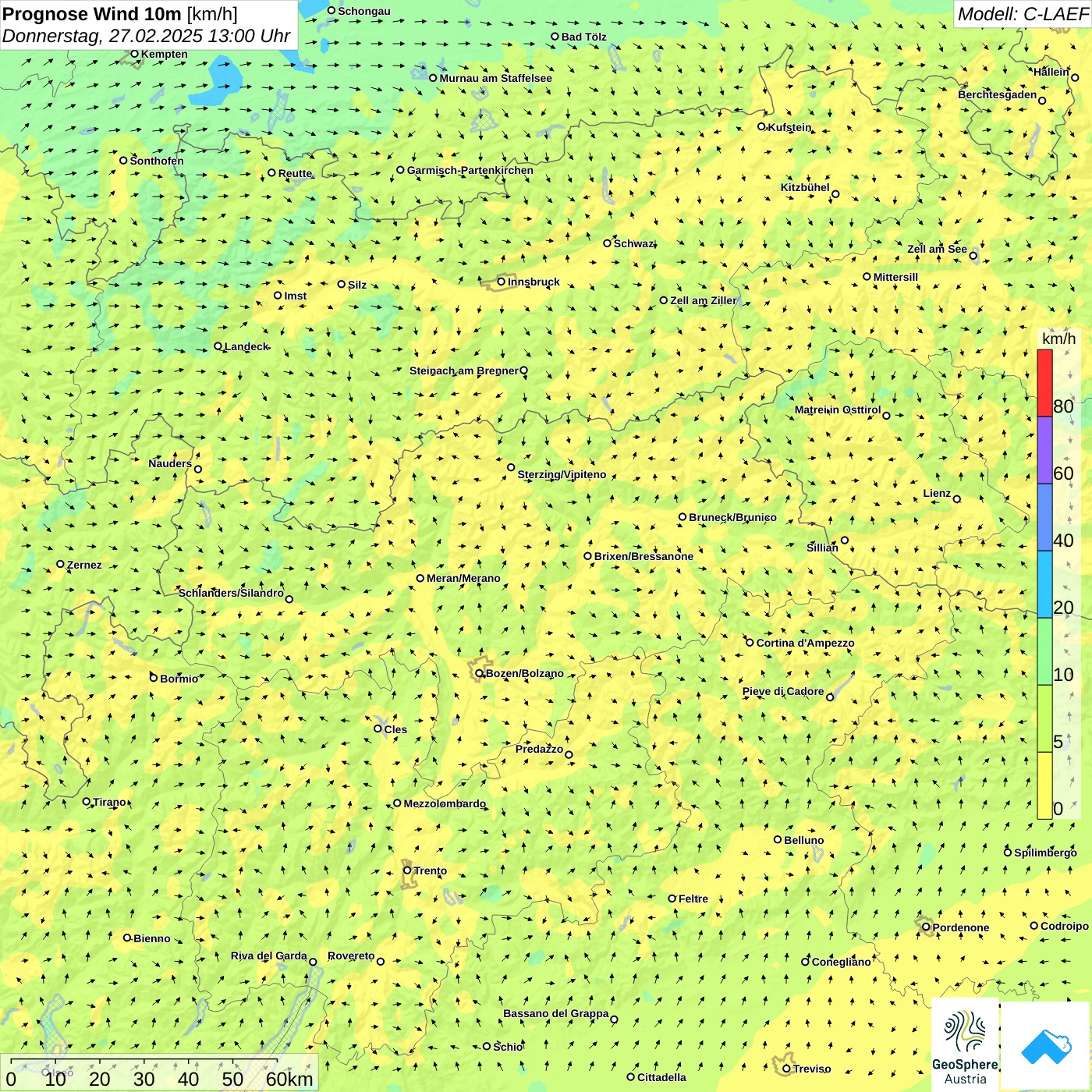Screen dimensions: 1092x1092
Task: Click the Trento city marker
Action: tap(407, 870)
